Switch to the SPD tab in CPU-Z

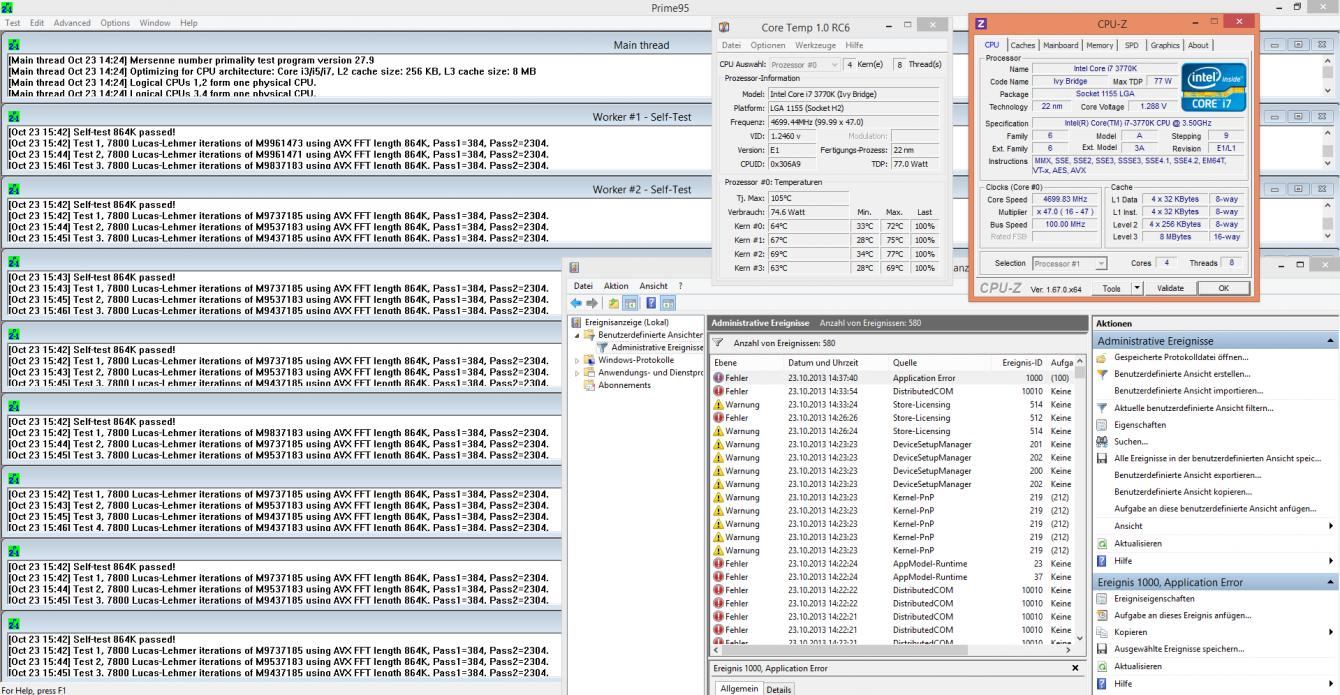click(x=1131, y=45)
